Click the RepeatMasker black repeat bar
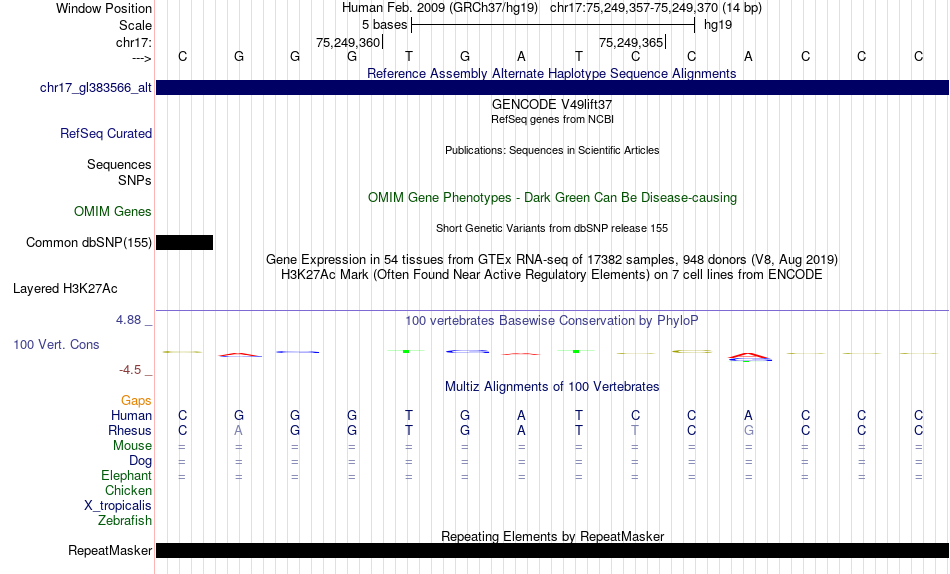 click(x=553, y=550)
